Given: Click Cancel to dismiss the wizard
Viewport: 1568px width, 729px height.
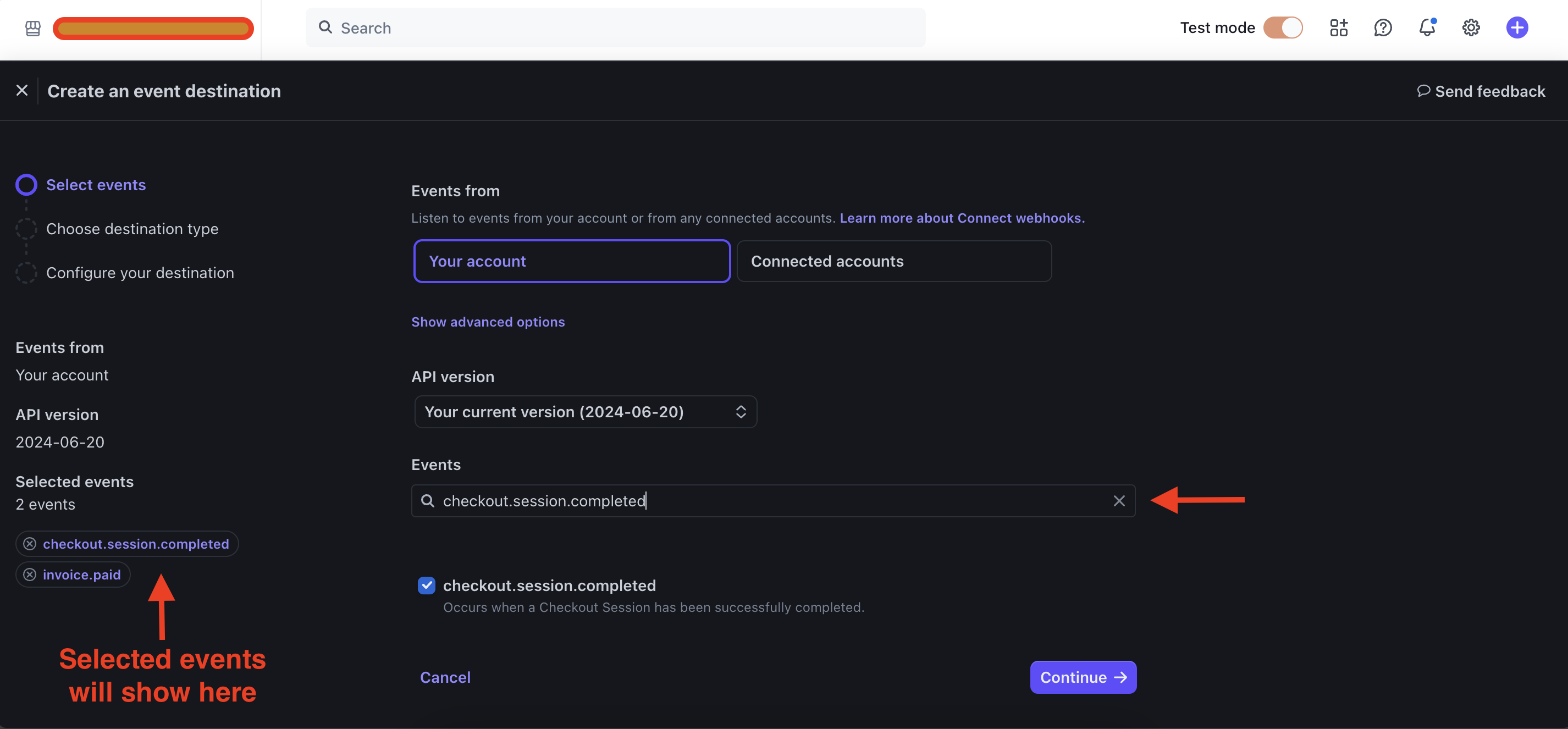Looking at the screenshot, I should (445, 677).
